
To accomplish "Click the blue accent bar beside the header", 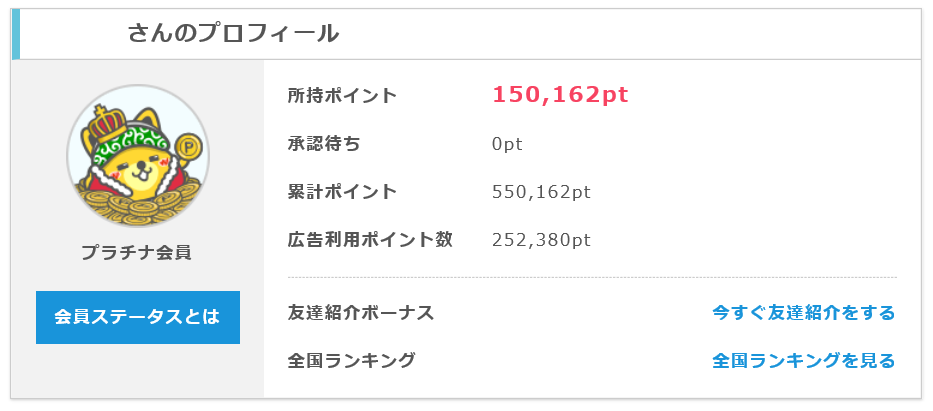I will (x=15, y=34).
